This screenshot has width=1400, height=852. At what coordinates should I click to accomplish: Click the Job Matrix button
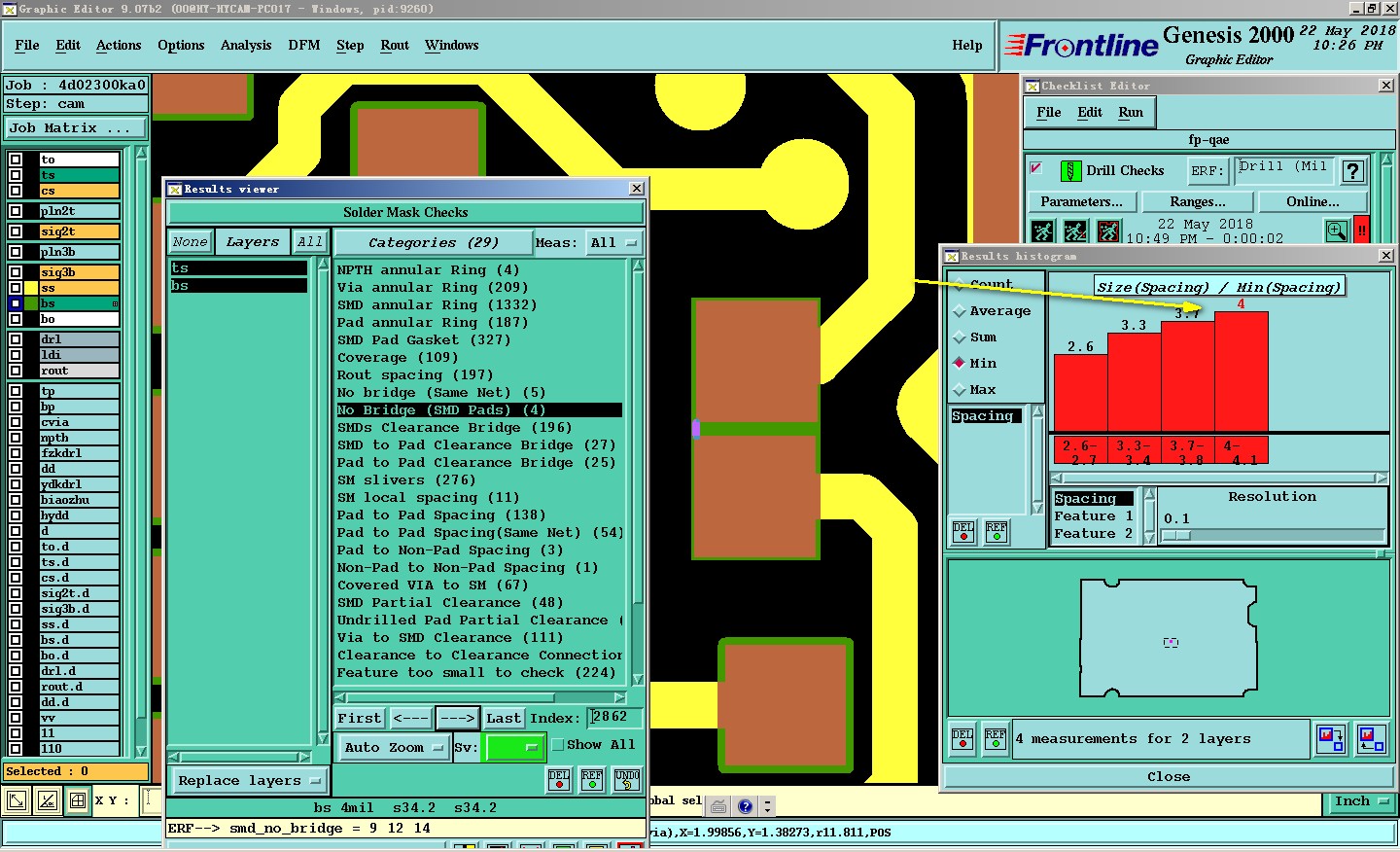76,127
